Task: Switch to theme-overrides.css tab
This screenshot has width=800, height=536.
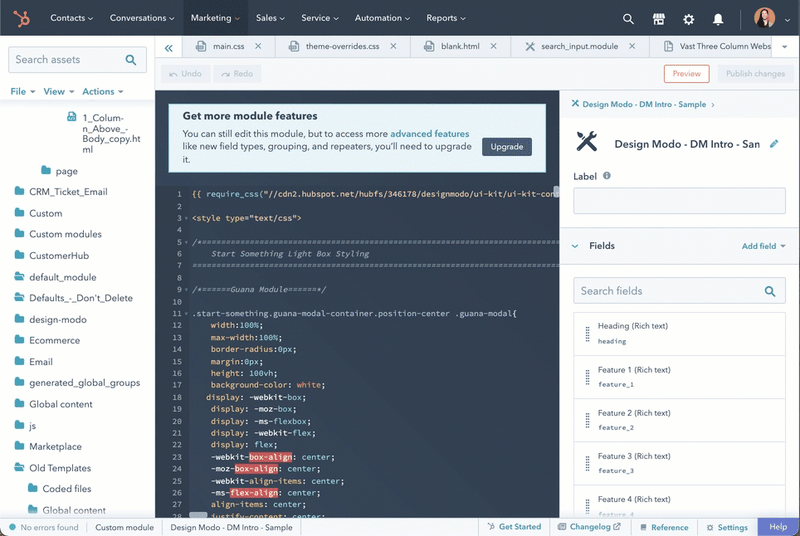Action: click(x=342, y=47)
